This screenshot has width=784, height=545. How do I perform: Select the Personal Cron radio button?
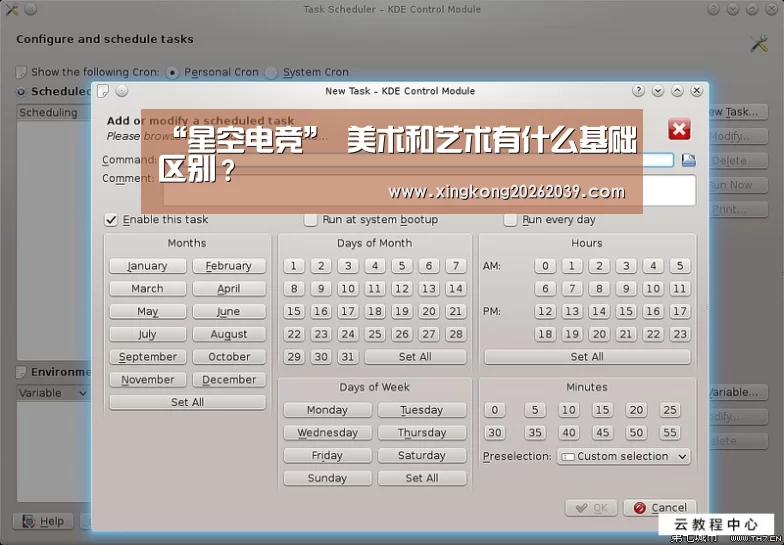click(172, 72)
